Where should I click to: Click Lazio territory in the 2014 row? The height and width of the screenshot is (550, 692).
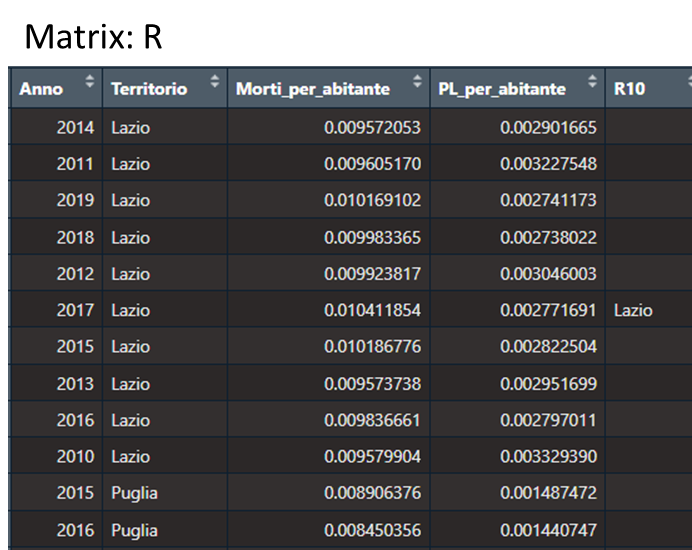131,128
